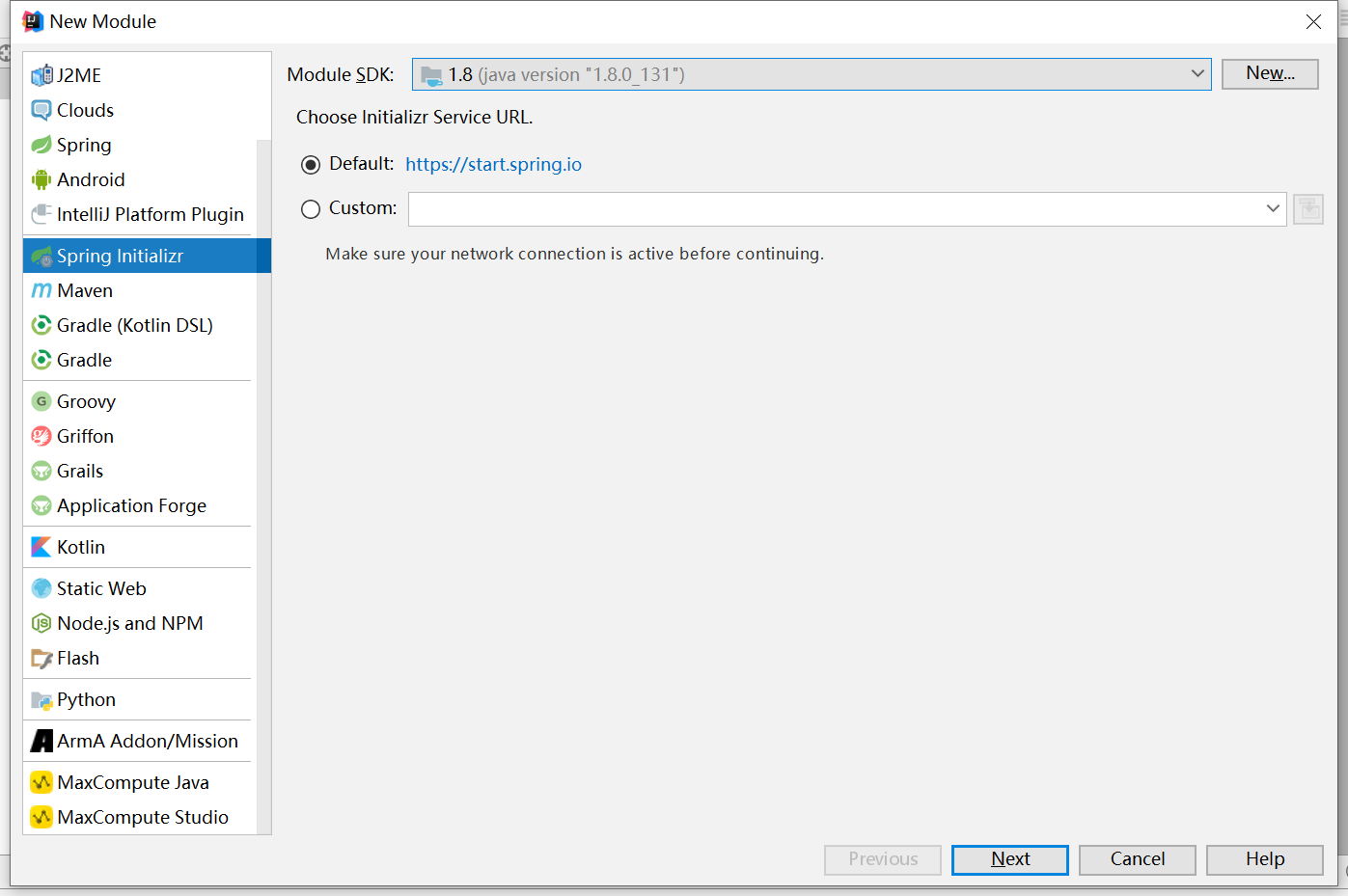Select the Default service URL radio button
The width and height of the screenshot is (1348, 896).
311,165
